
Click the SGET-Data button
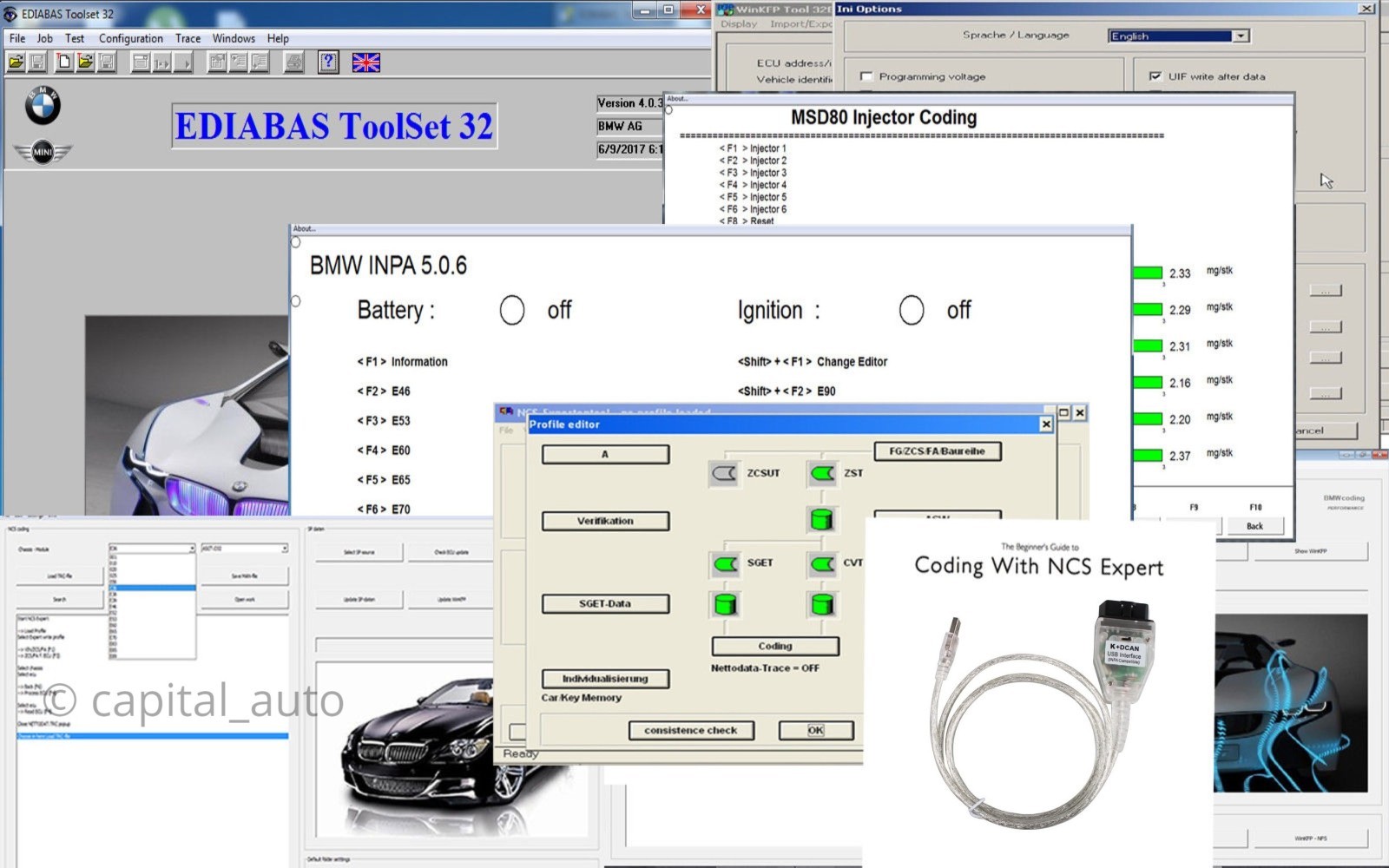605,604
